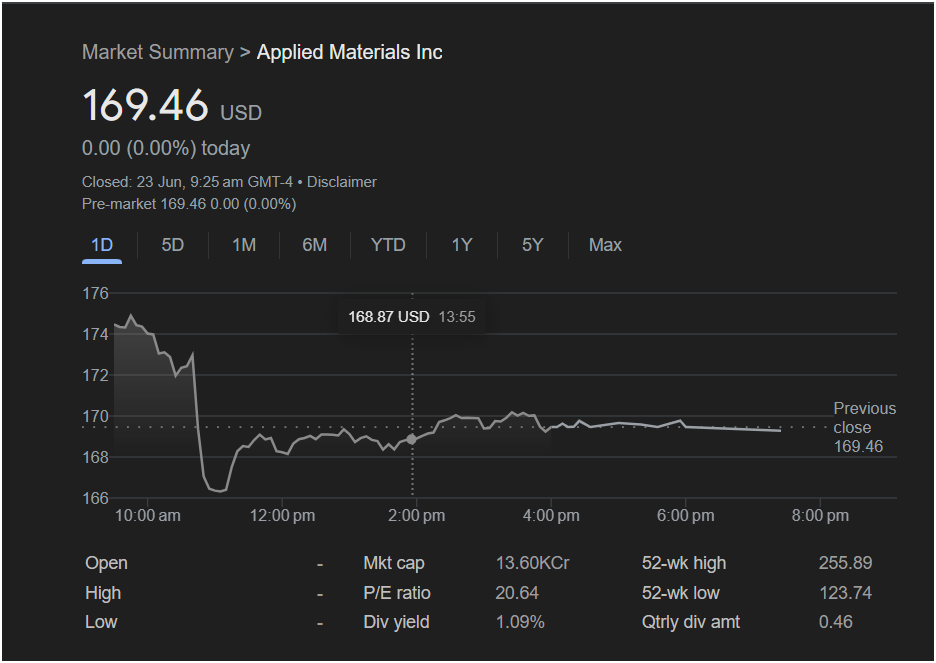936x663 pixels.
Task: Click the Previous close 169.46 label
Action: pos(864,427)
